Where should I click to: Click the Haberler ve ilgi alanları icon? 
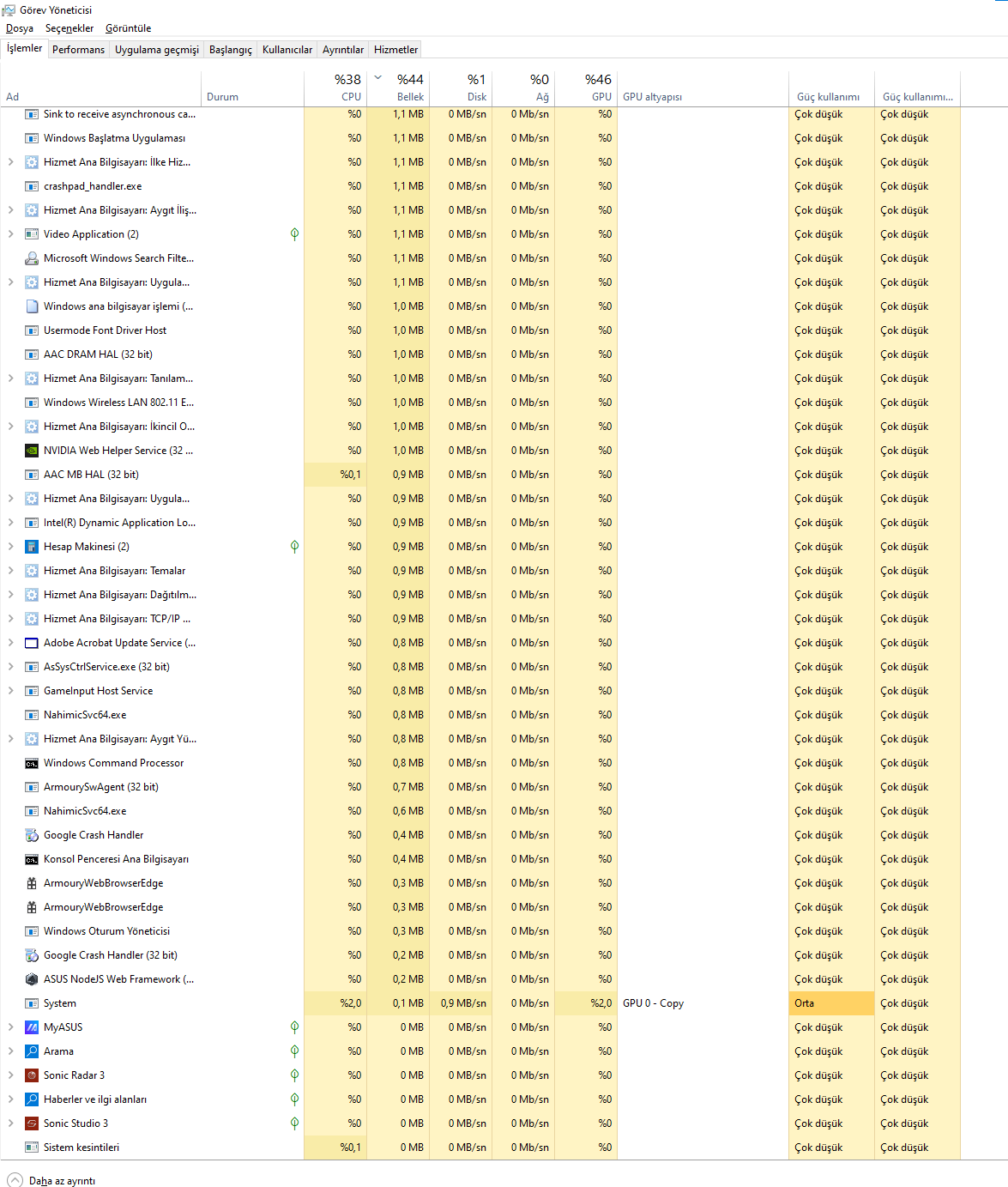pyautogui.click(x=32, y=1099)
